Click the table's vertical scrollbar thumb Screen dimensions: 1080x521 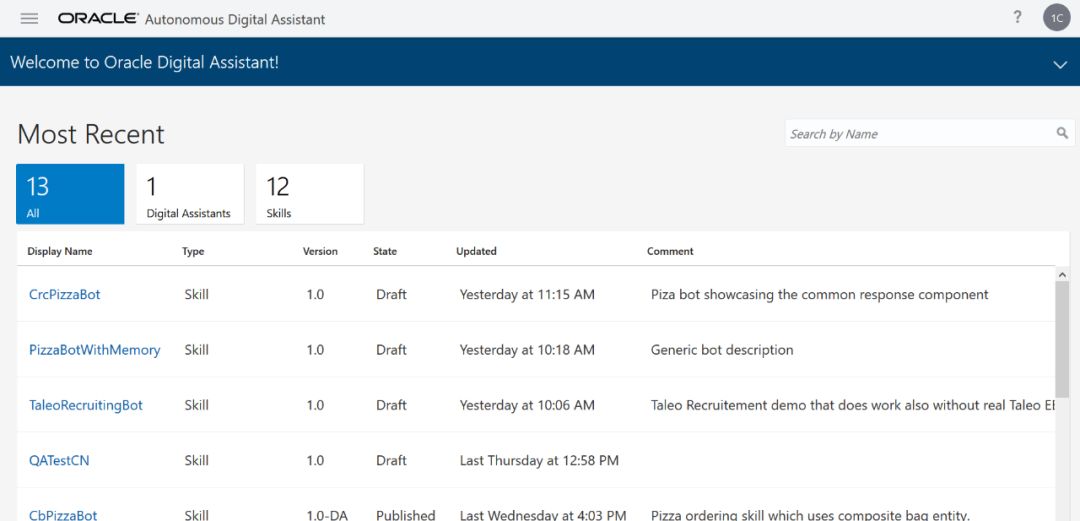point(1062,338)
